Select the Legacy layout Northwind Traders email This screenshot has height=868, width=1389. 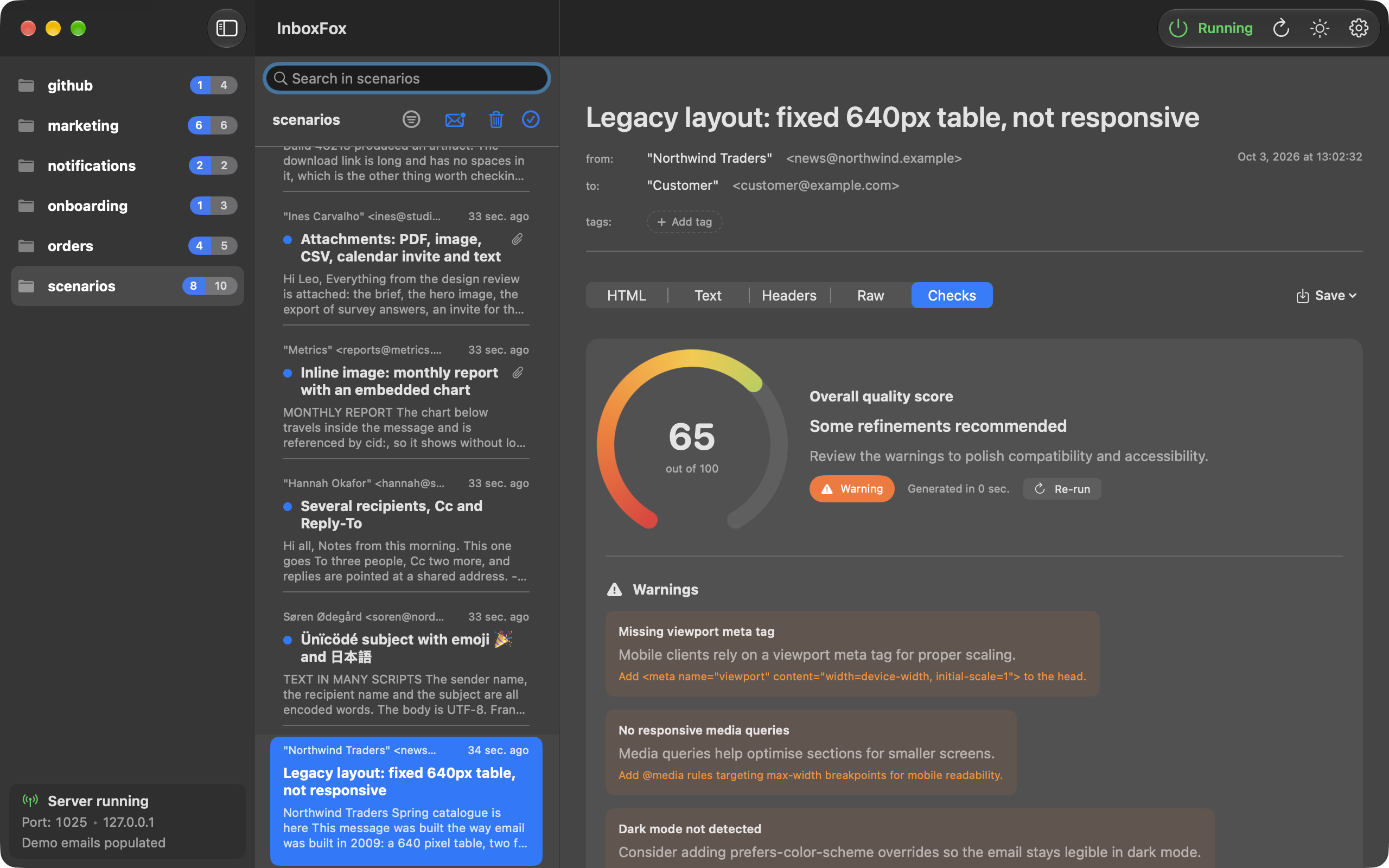pos(406,801)
